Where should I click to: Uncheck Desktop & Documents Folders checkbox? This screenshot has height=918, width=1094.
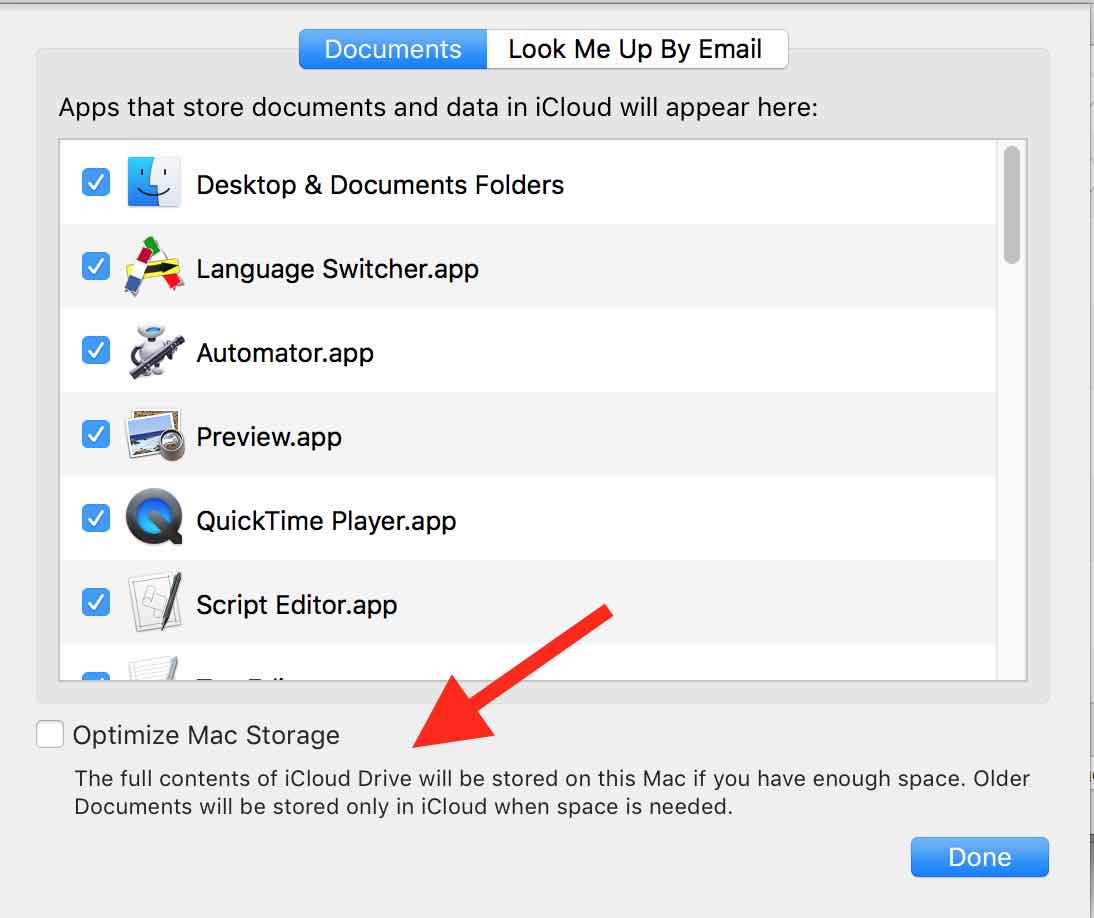96,183
